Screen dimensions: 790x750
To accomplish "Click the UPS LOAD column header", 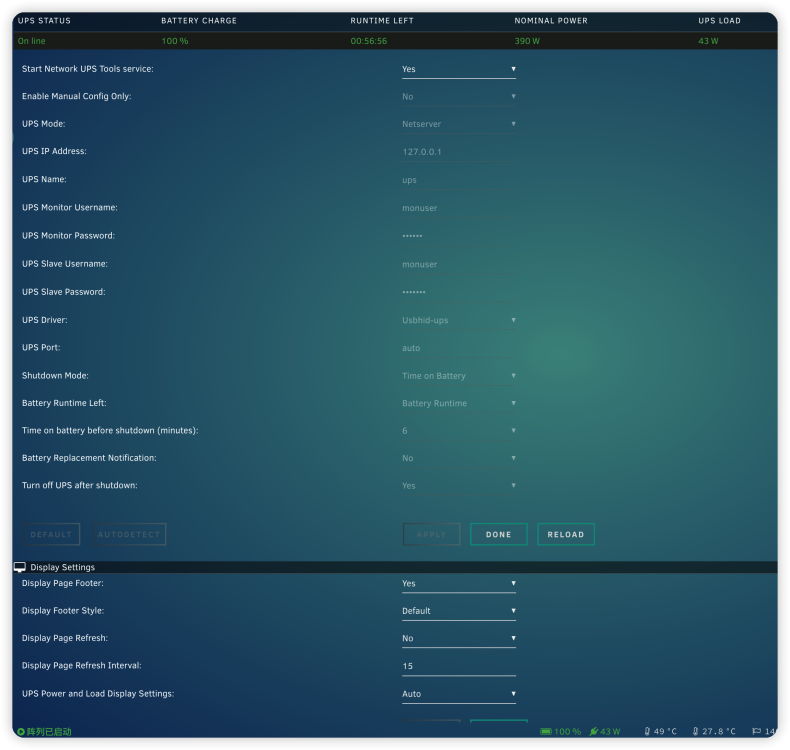I will tap(719, 21).
